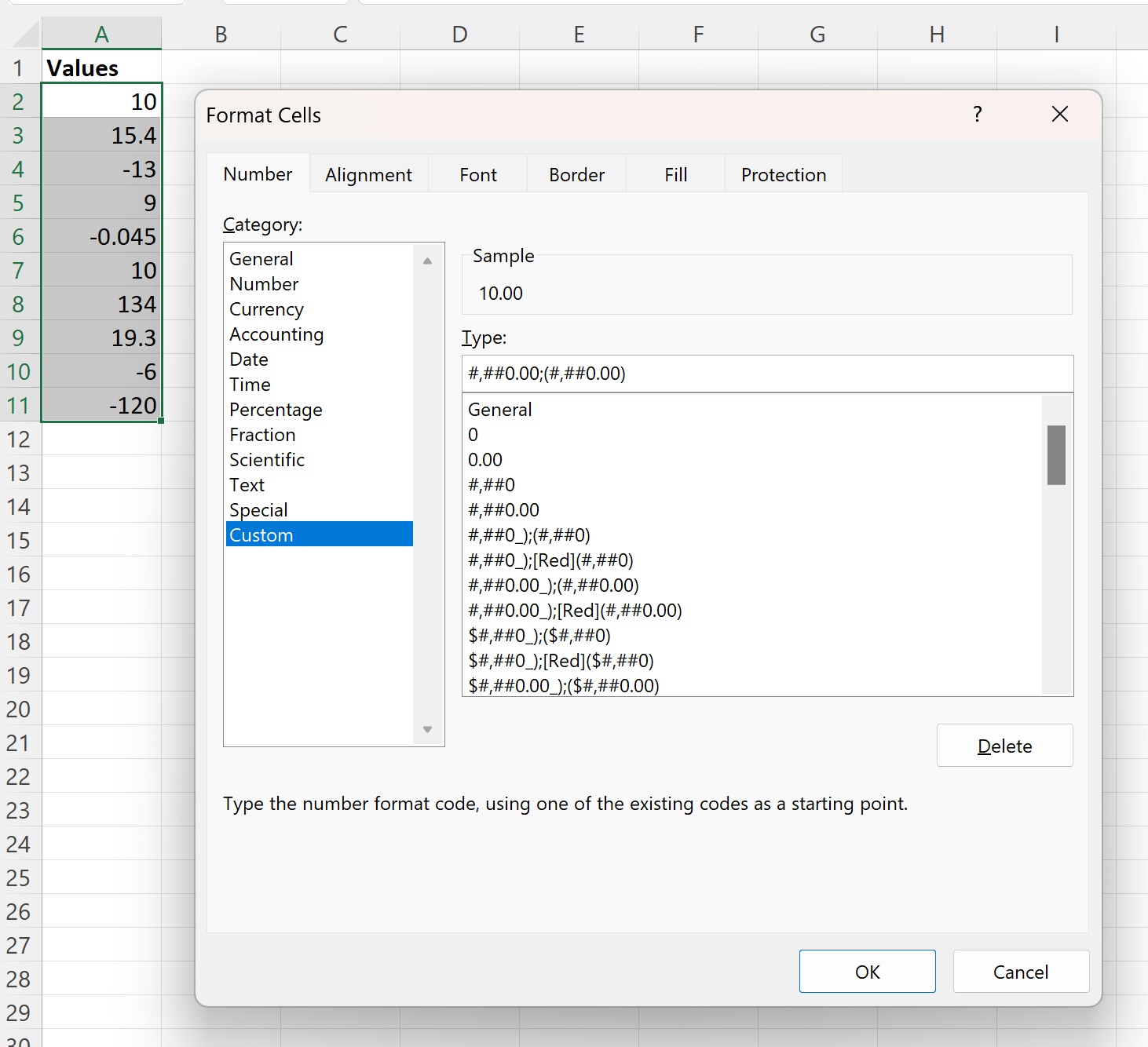Viewport: 1148px width, 1047px height.
Task: Switch to the Alignment tab
Action: [368, 174]
